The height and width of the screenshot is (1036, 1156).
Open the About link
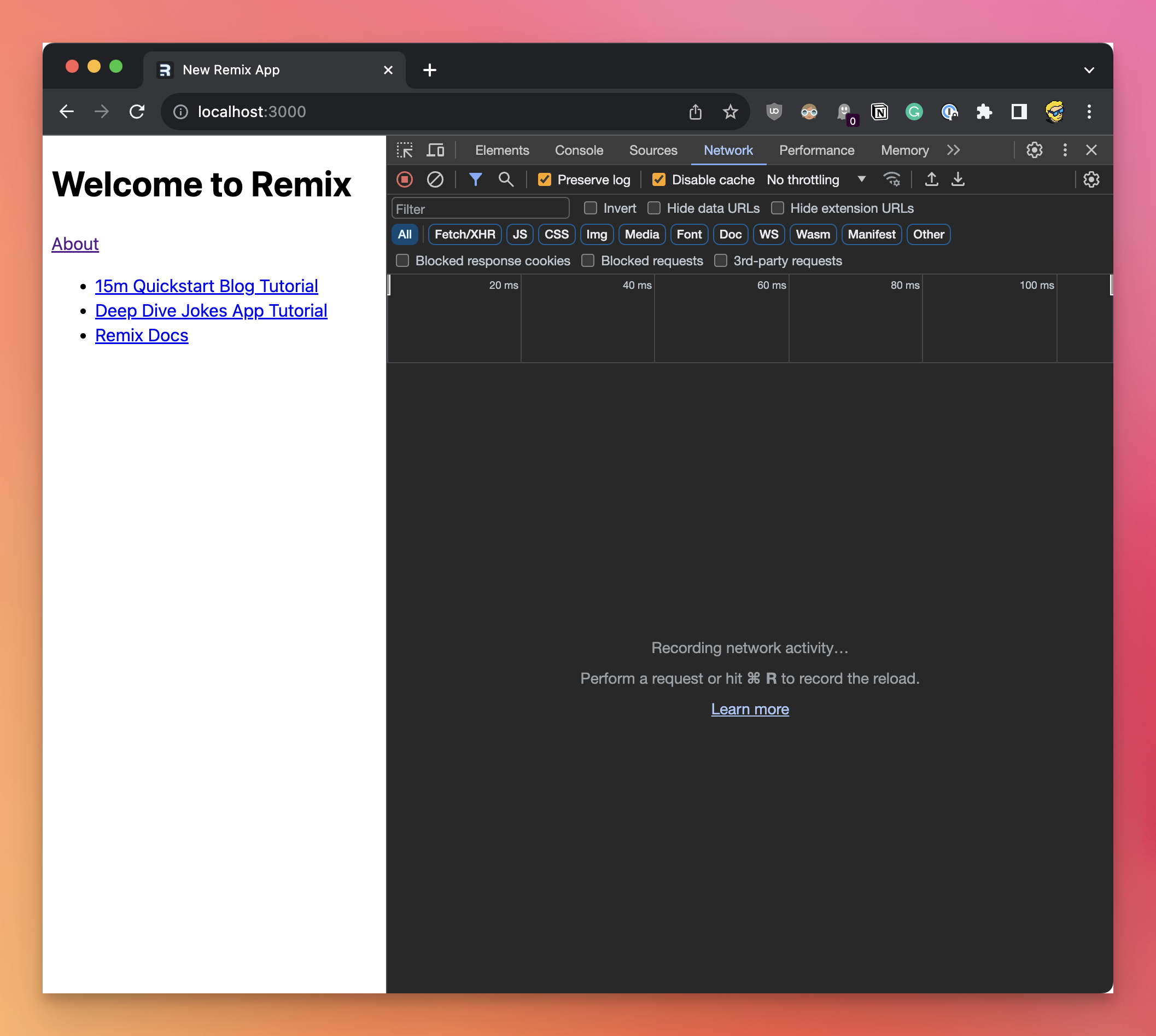75,244
